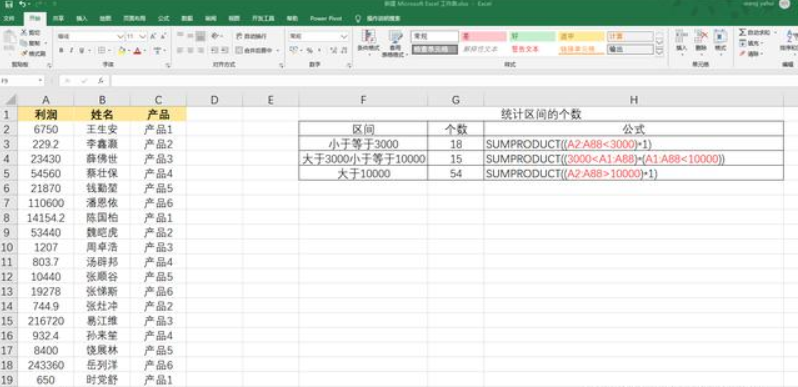Screen dimensions: 798x387
Task: Apply the yellow fill color bucket
Action: click(122, 50)
